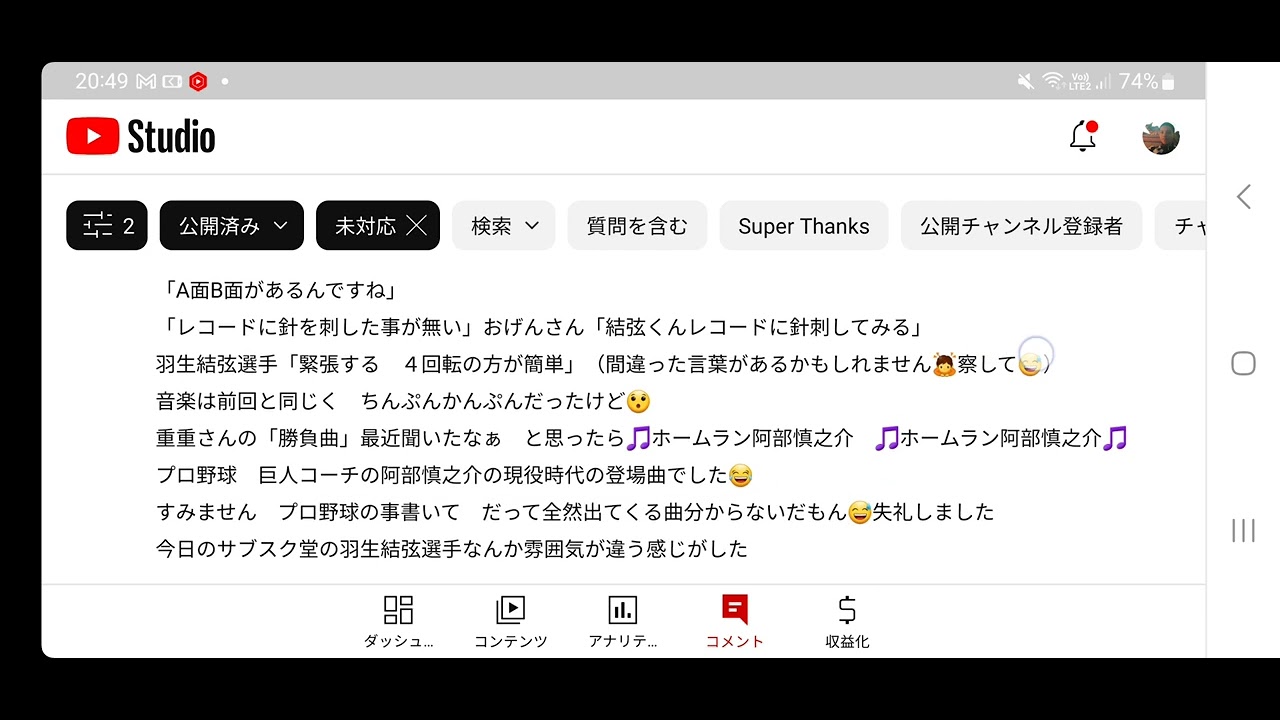Open the filter settings icon showing 2
Viewport: 1280px width, 720px height.
[x=107, y=226]
